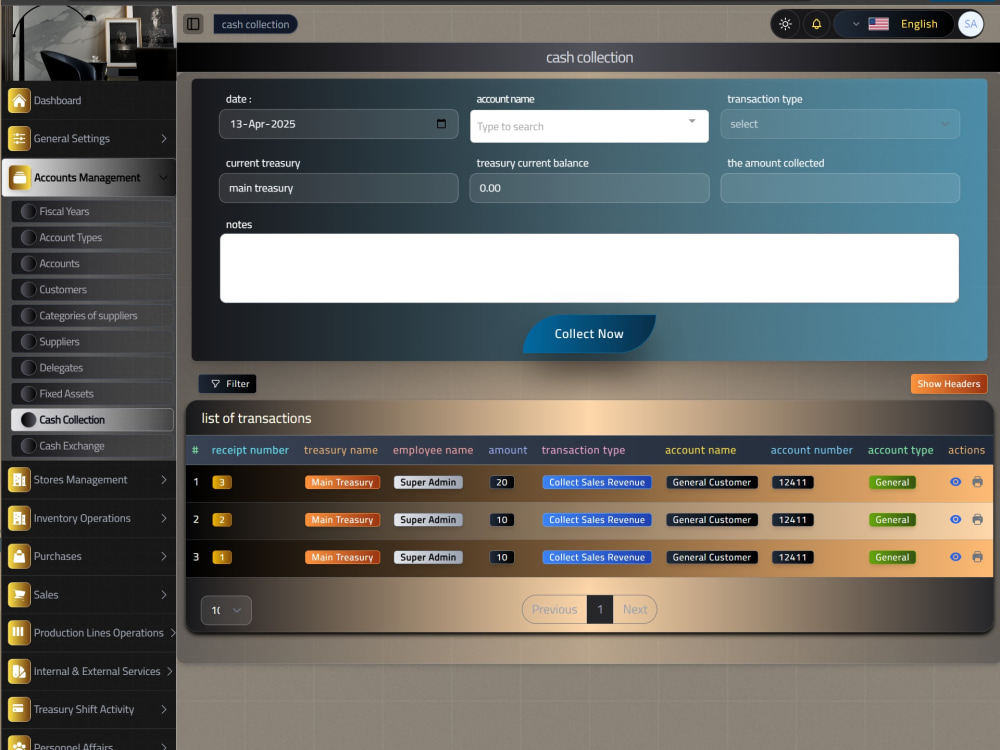Click the US flag language icon
Screen dimensions: 1000x750
[878, 24]
